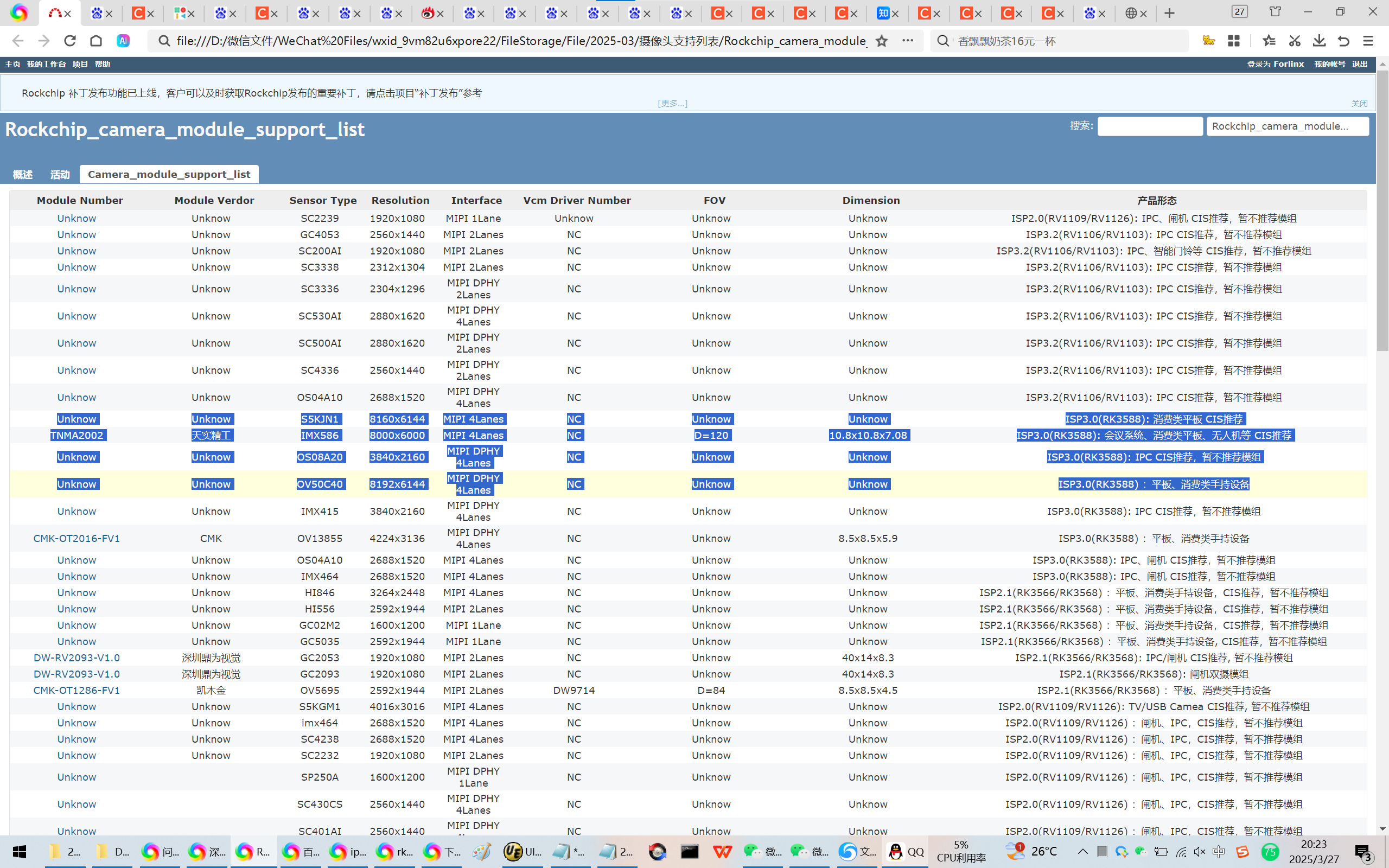This screenshot has height=868, width=1389.
Task: Open the browser hamburger menu
Action: point(1368,41)
